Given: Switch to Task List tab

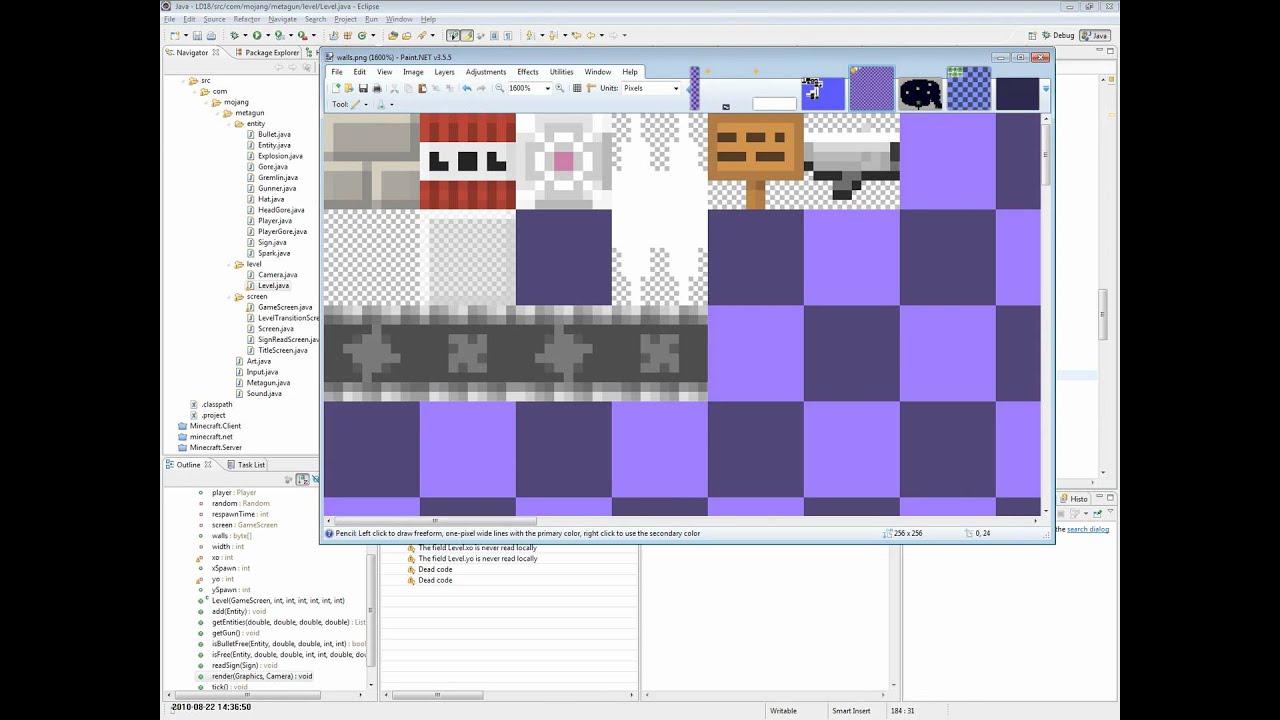Looking at the screenshot, I should tap(246, 465).
